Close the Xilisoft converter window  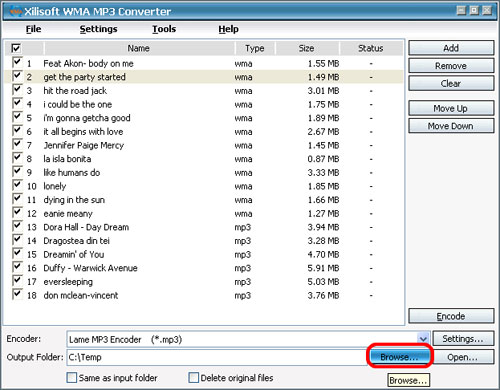[x=487, y=11]
